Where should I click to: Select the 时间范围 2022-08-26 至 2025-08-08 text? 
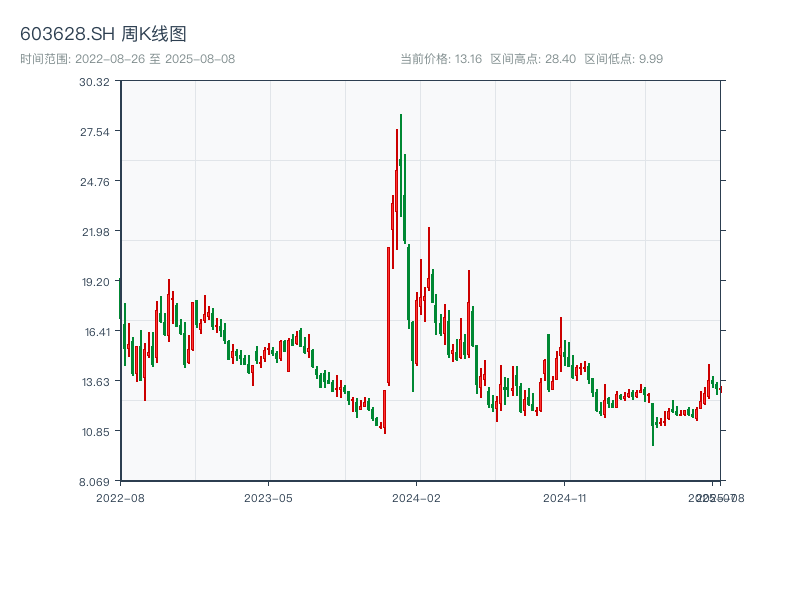pyautogui.click(x=128, y=59)
